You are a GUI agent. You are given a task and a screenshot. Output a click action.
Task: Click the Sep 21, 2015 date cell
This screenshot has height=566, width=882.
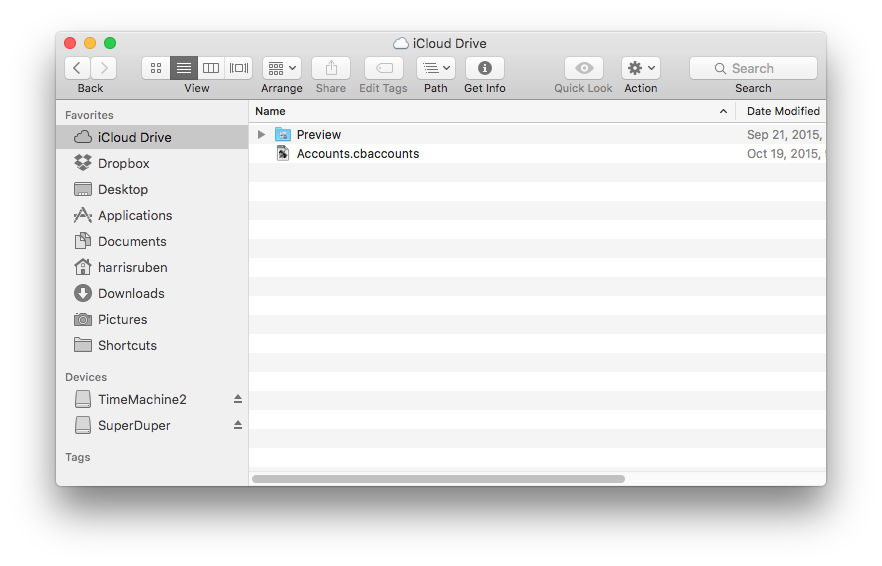click(784, 134)
